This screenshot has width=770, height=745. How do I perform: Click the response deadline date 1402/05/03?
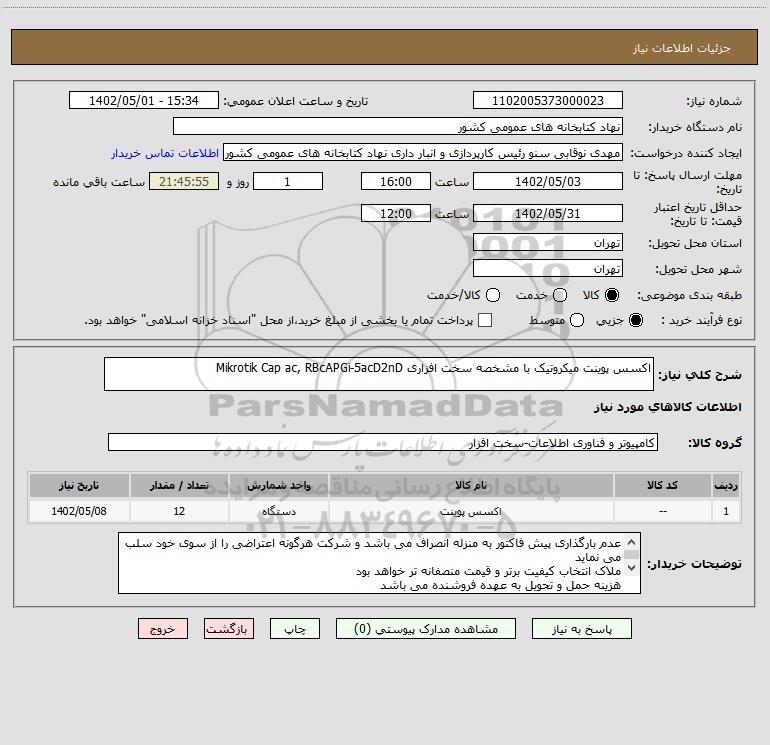click(x=548, y=181)
